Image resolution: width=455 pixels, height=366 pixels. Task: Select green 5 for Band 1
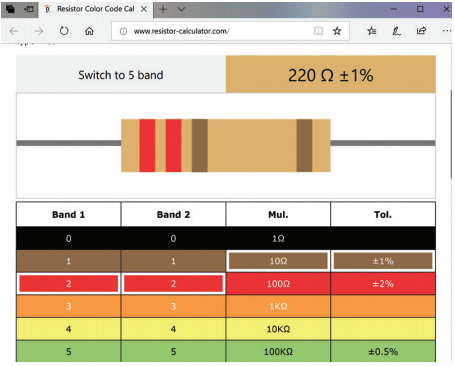pos(69,351)
